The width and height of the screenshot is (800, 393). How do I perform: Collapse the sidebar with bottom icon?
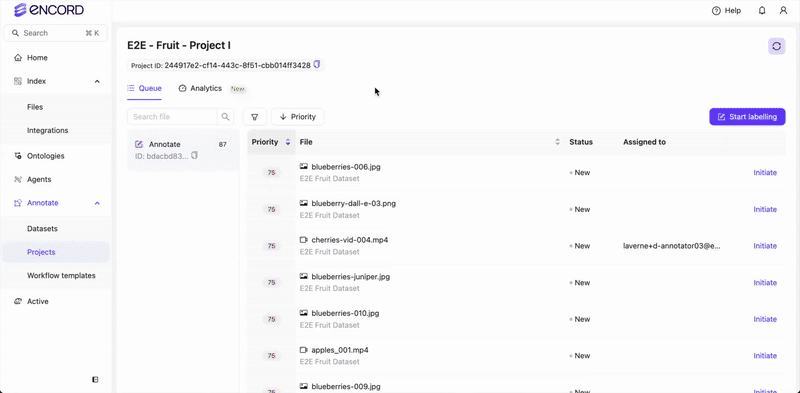click(x=95, y=379)
